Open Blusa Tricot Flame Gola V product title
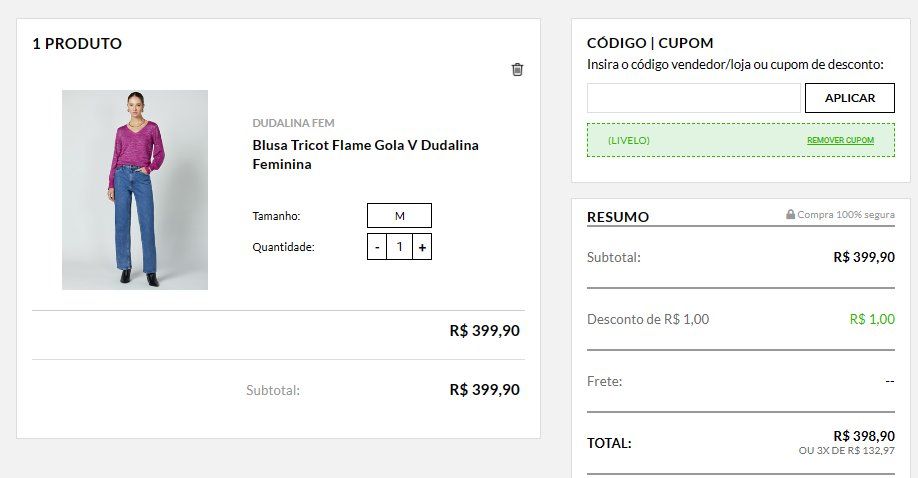Image resolution: width=918 pixels, height=478 pixels. (365, 155)
